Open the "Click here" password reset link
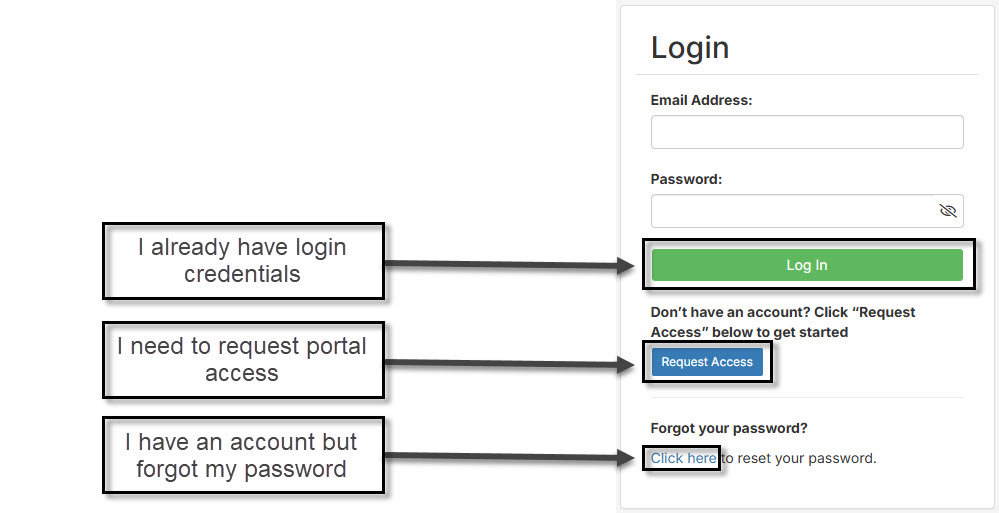999x513 pixels. pos(683,458)
